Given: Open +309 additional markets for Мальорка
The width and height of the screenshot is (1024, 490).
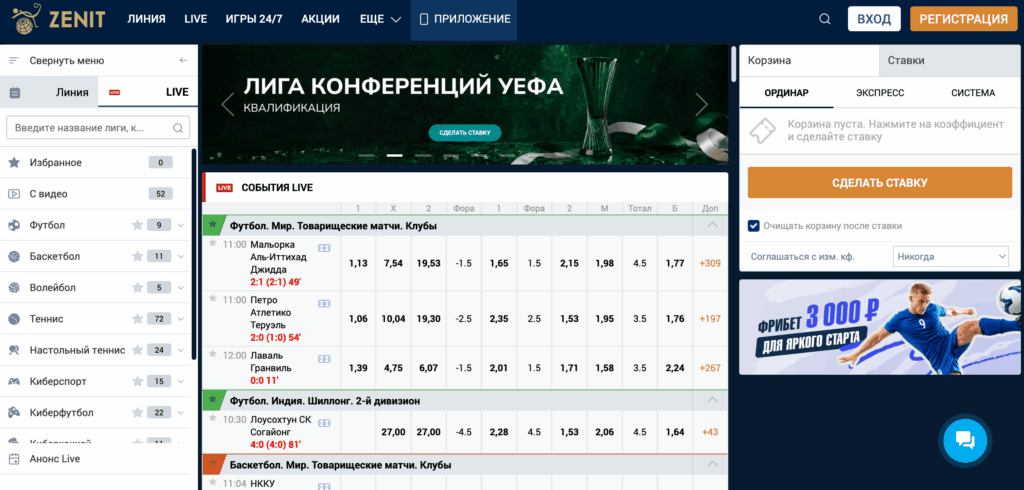Looking at the screenshot, I should [710, 263].
